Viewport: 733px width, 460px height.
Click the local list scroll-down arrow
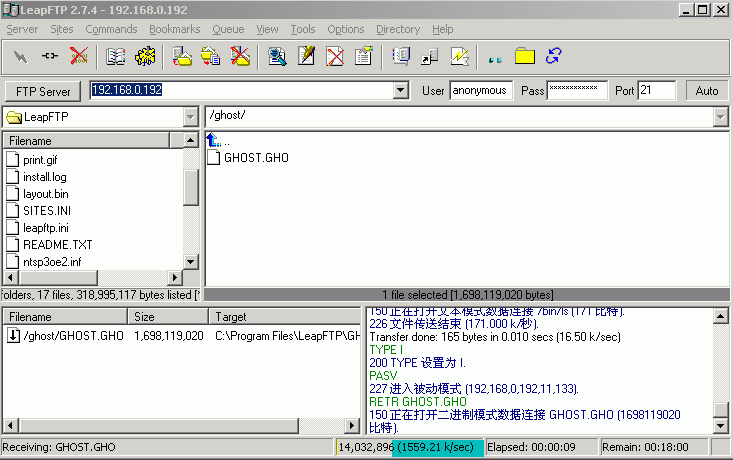click(x=191, y=262)
